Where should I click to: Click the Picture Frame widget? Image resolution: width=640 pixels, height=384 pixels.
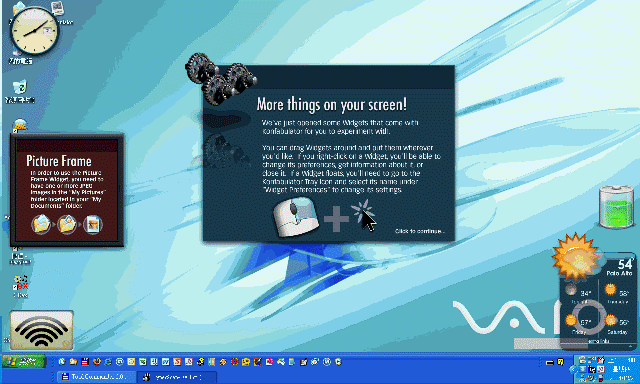(67, 190)
